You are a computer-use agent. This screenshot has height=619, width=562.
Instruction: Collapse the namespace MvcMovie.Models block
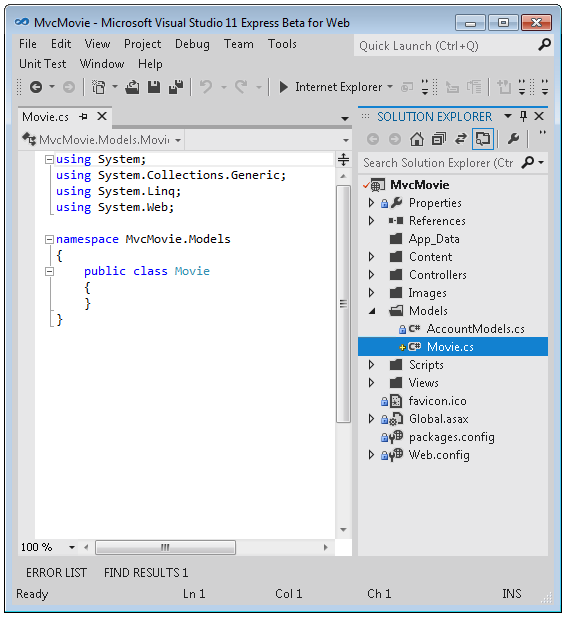[49, 239]
